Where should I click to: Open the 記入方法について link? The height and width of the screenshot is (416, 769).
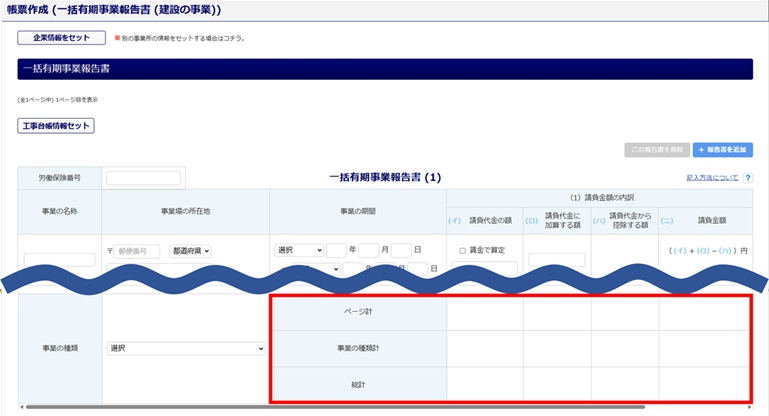[x=712, y=178]
